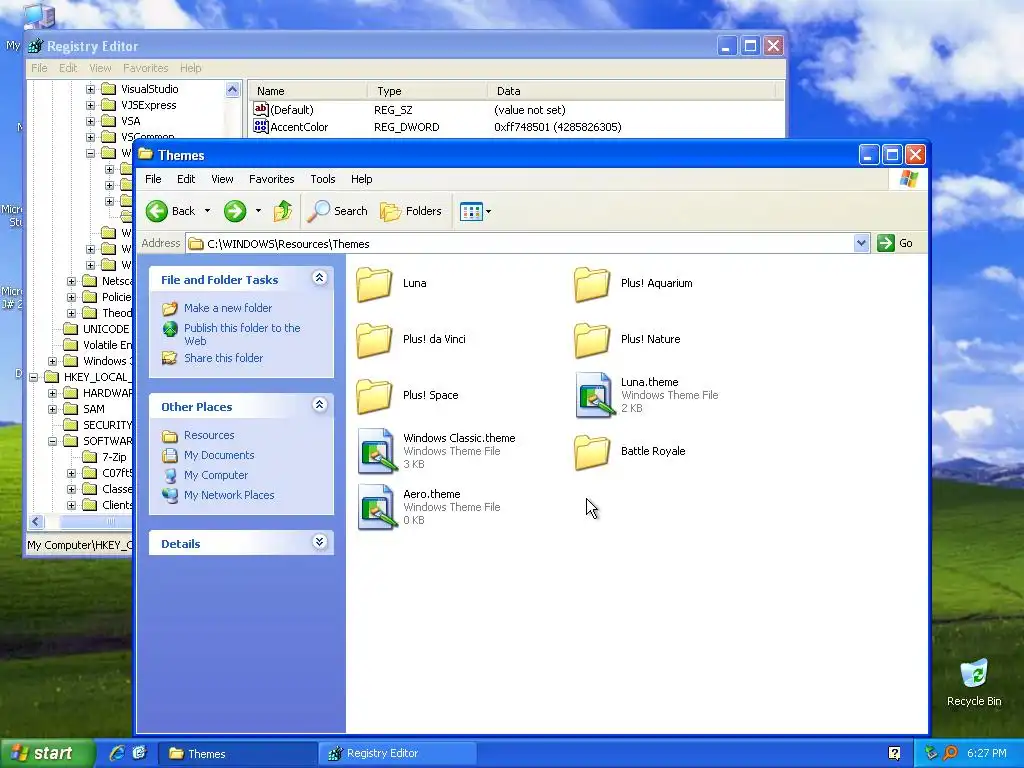Click Make a new folder link

tap(228, 308)
